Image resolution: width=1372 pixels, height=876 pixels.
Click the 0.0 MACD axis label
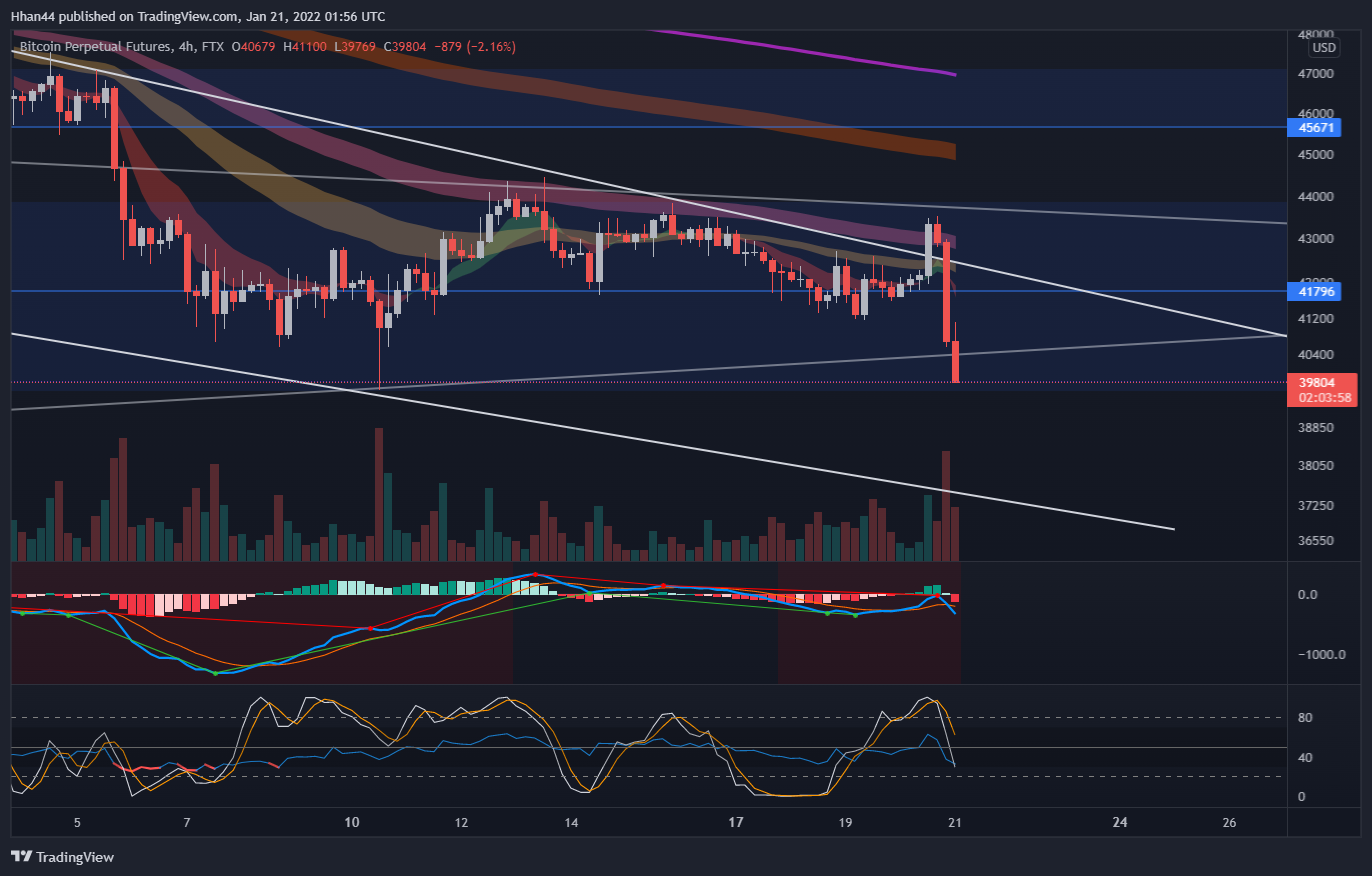[1307, 595]
